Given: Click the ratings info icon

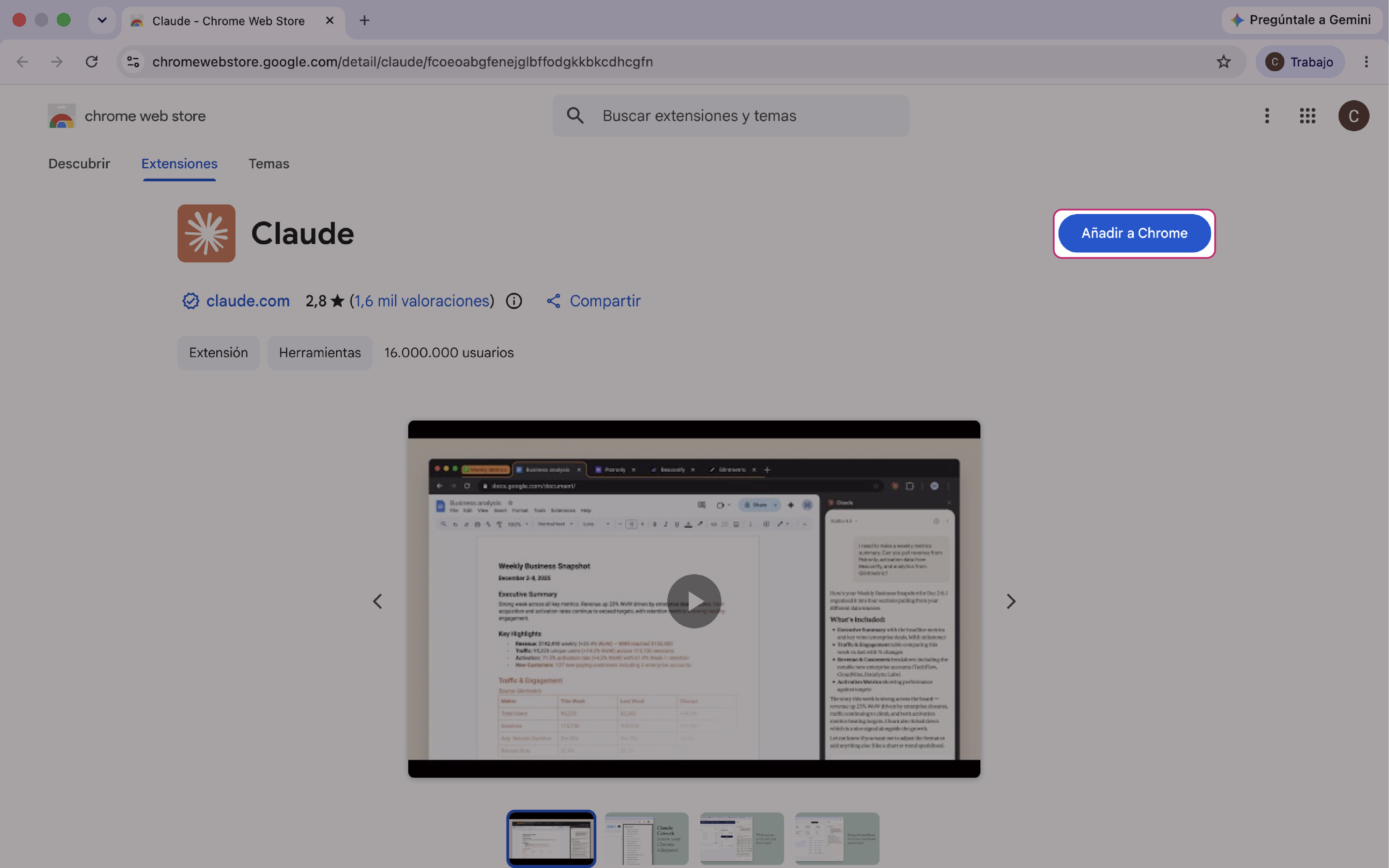Looking at the screenshot, I should click(x=514, y=301).
